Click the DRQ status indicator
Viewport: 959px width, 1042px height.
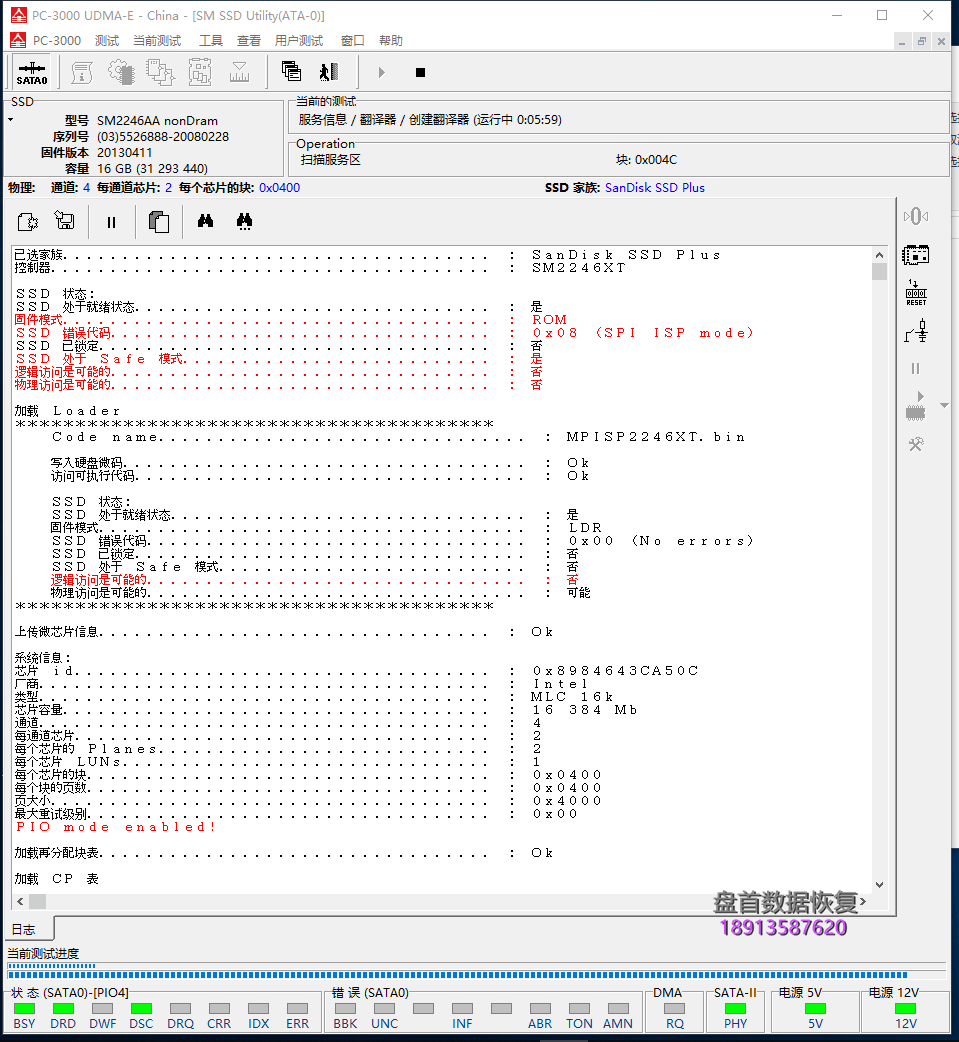(180, 1009)
